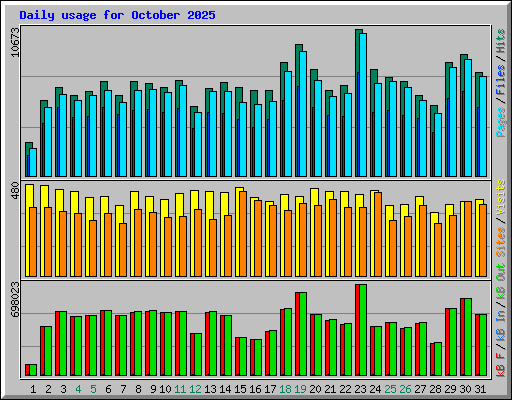Click the 10673 axis maximum label
The image size is (512, 400).
point(15,42)
